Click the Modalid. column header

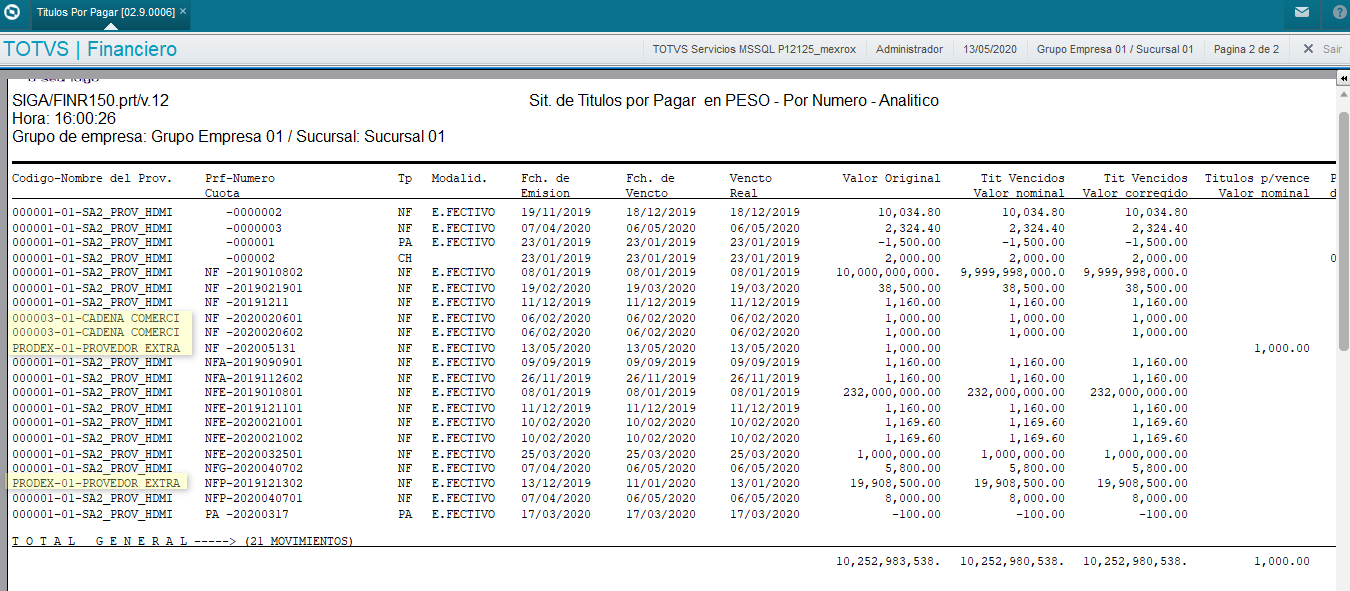[459, 178]
